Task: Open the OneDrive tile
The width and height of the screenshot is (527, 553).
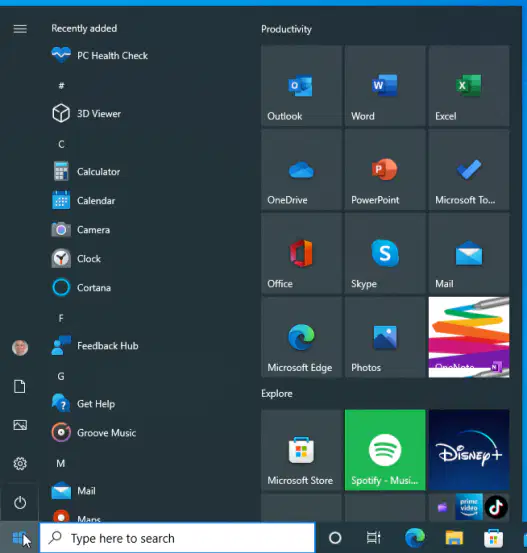Action: 301,170
